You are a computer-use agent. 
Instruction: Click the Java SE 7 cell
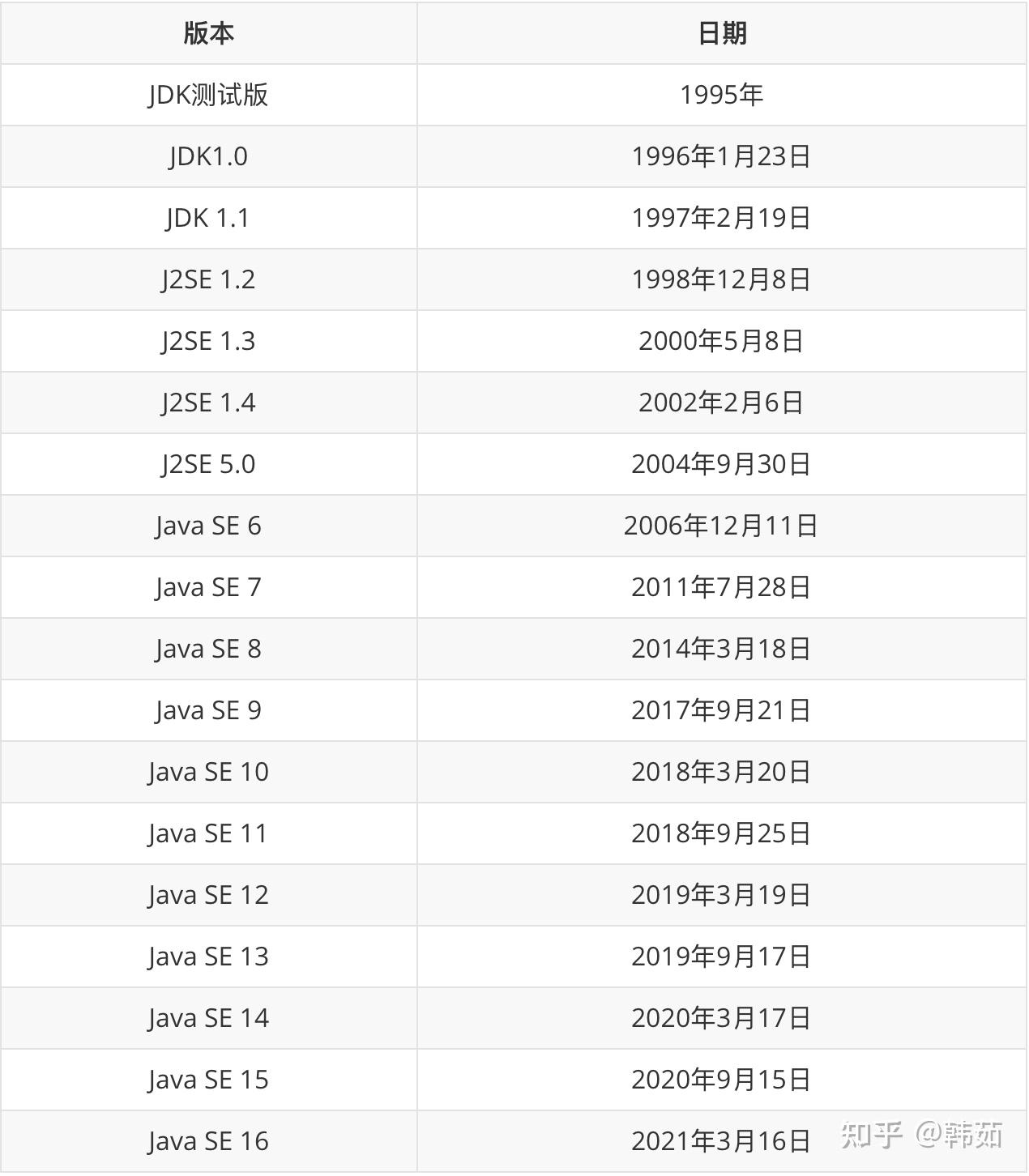click(x=208, y=587)
